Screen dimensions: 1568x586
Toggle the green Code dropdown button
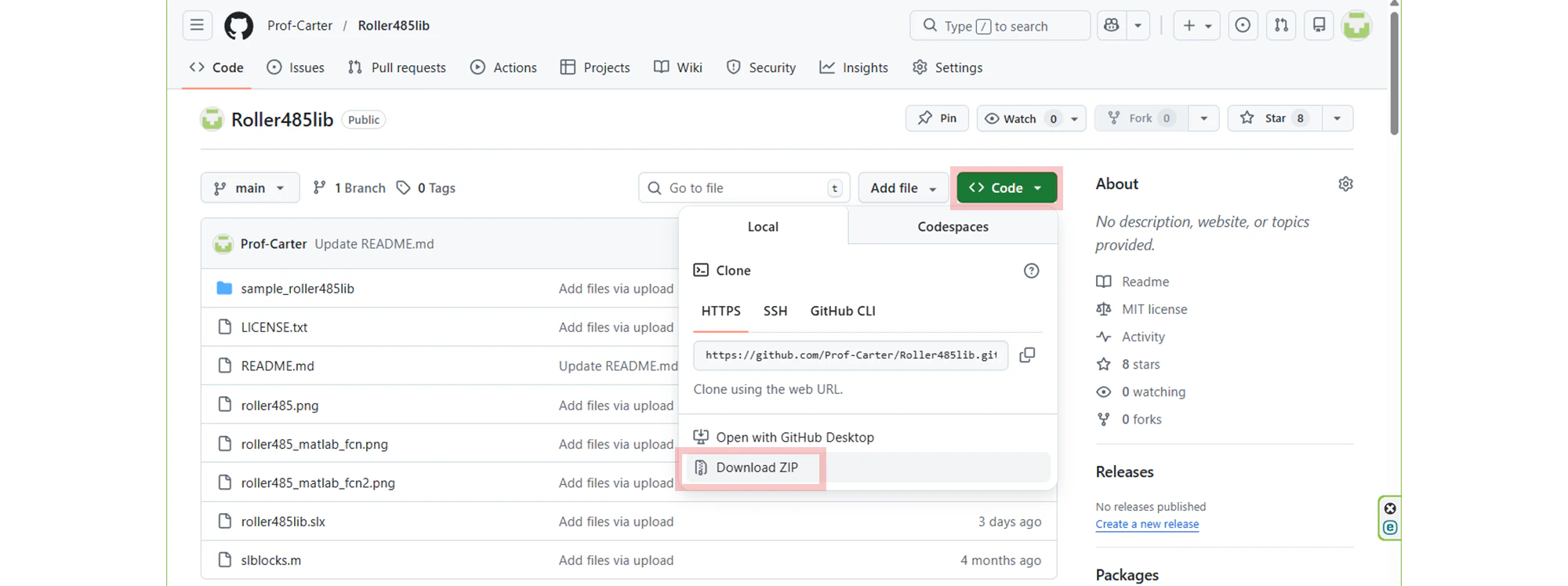coord(1007,187)
